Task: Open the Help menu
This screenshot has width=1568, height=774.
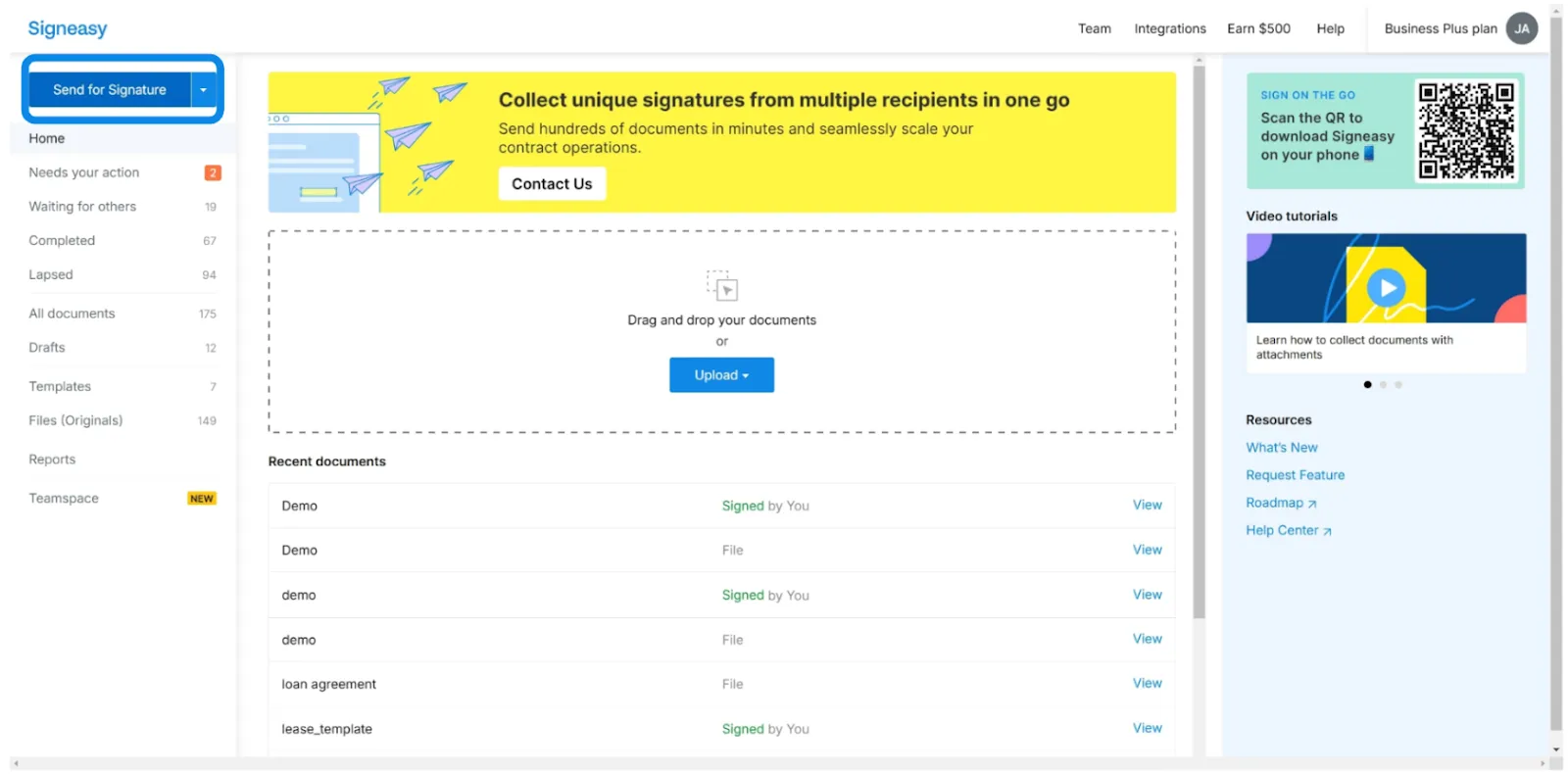Action: (1330, 28)
